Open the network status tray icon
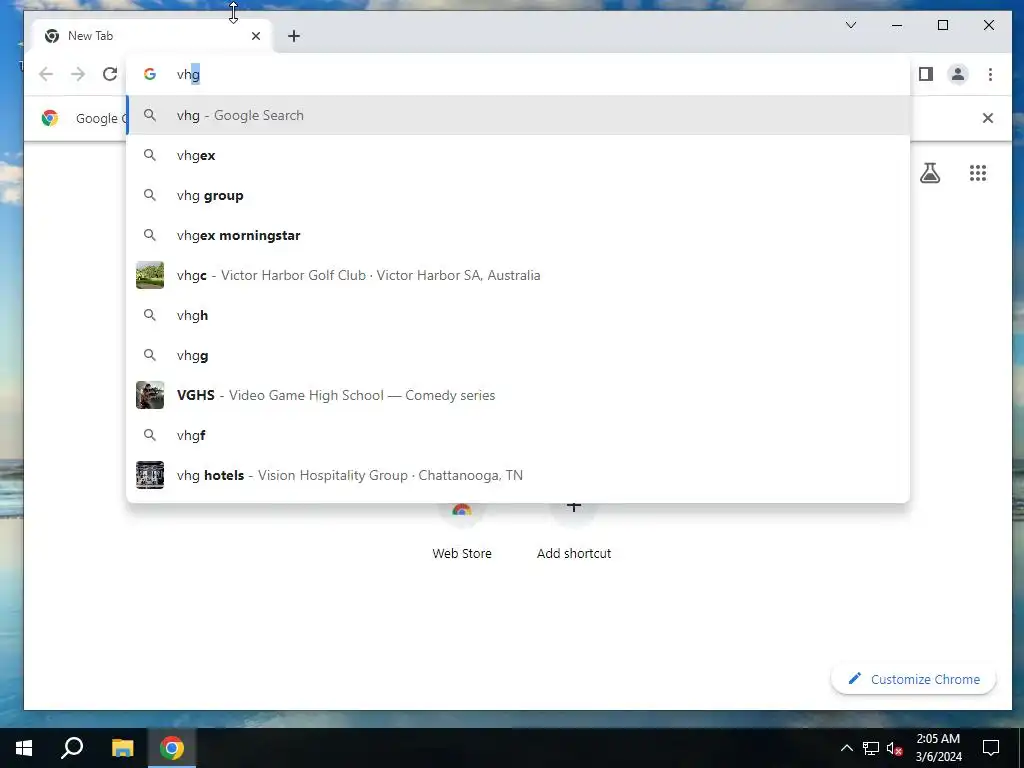 pyautogui.click(x=871, y=748)
